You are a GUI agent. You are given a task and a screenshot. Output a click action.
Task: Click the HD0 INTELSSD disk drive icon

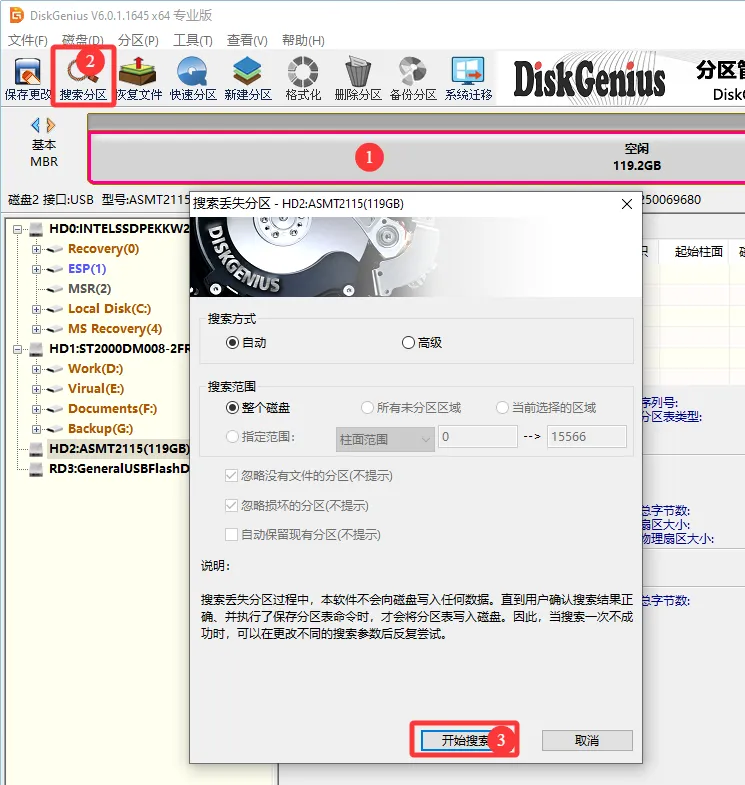pyautogui.click(x=36, y=229)
